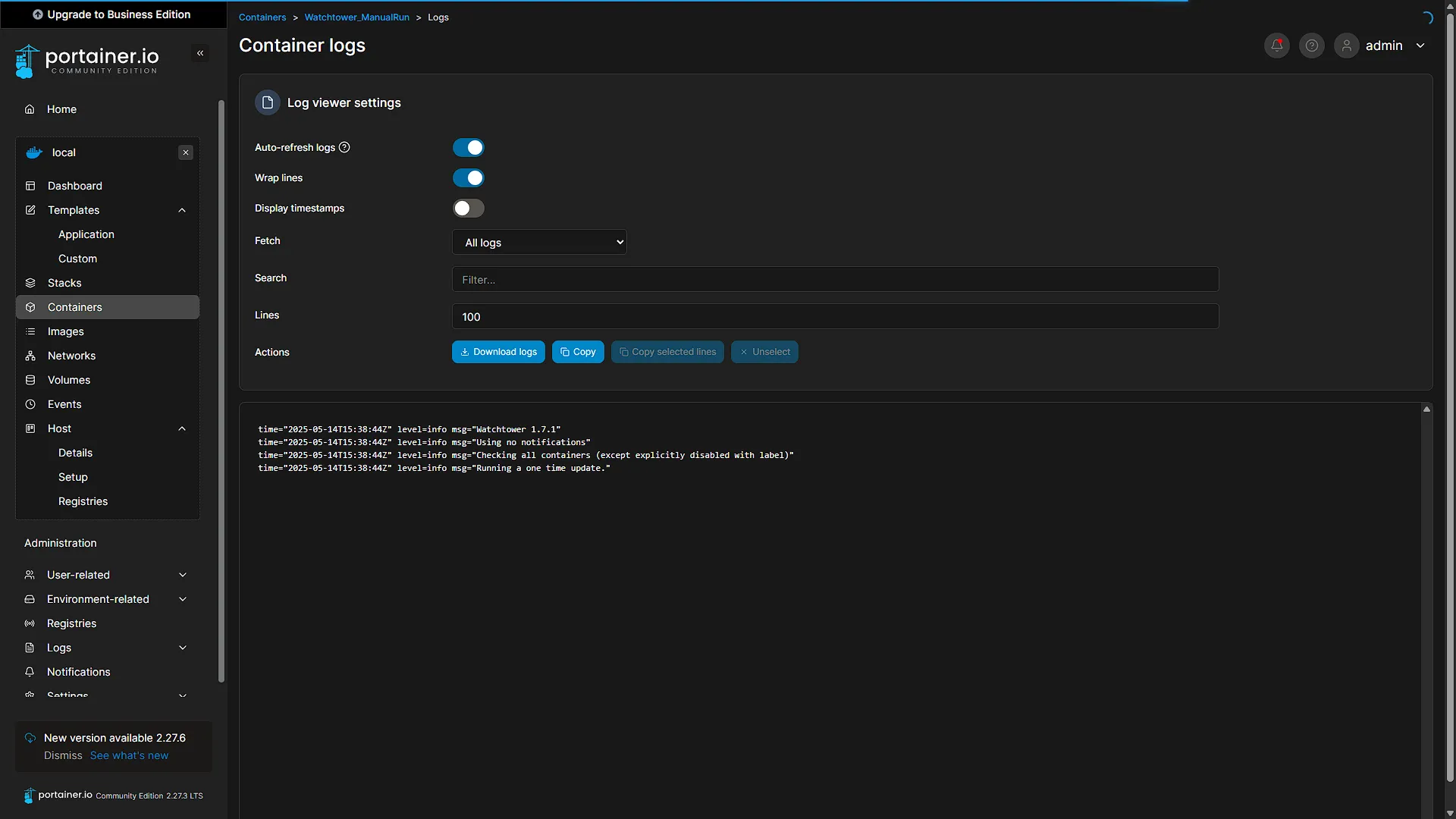Open the Fetch All logs dropdown
This screenshot has height=819, width=1456.
click(x=540, y=242)
